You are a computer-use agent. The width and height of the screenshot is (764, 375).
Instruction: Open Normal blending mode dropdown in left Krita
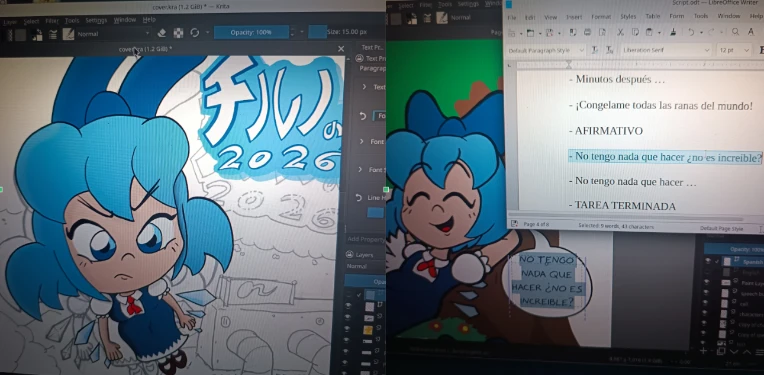point(113,34)
